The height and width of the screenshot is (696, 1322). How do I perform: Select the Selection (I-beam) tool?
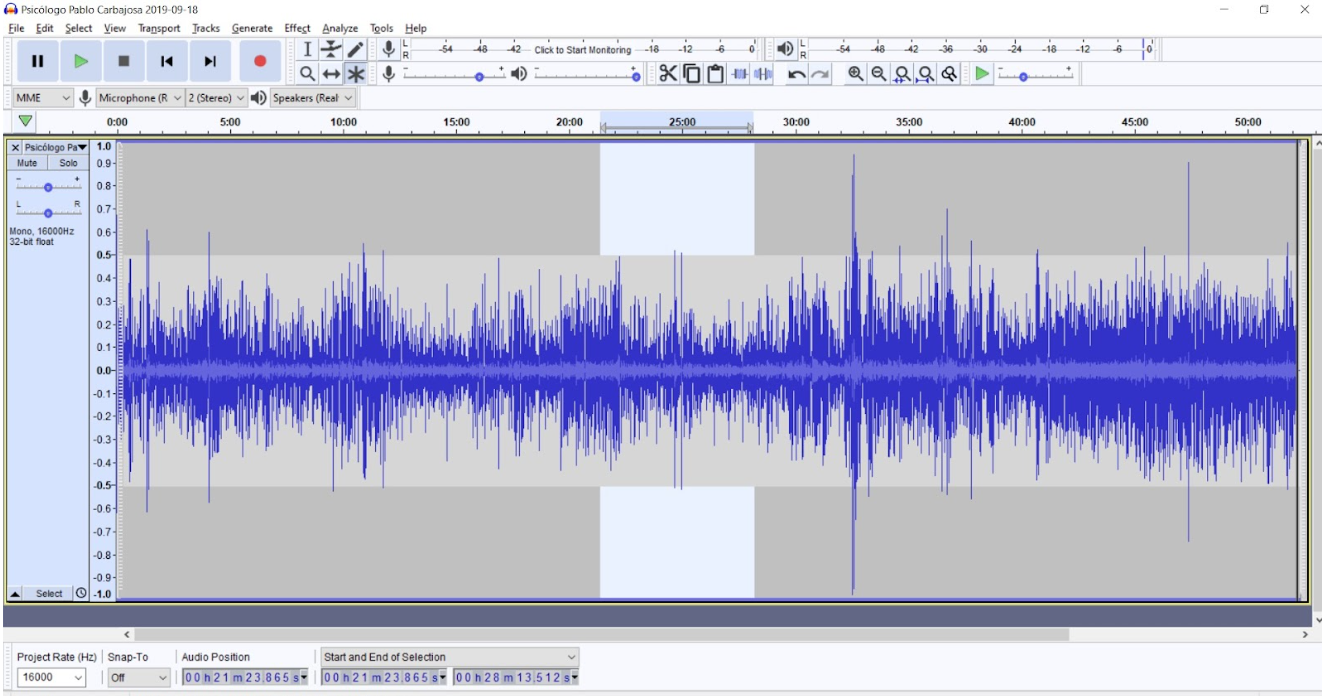pos(308,49)
